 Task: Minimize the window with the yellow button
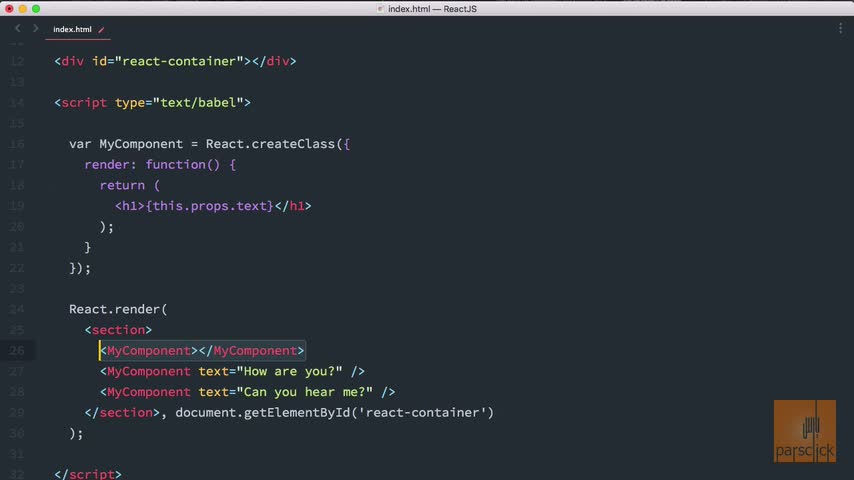click(x=22, y=9)
